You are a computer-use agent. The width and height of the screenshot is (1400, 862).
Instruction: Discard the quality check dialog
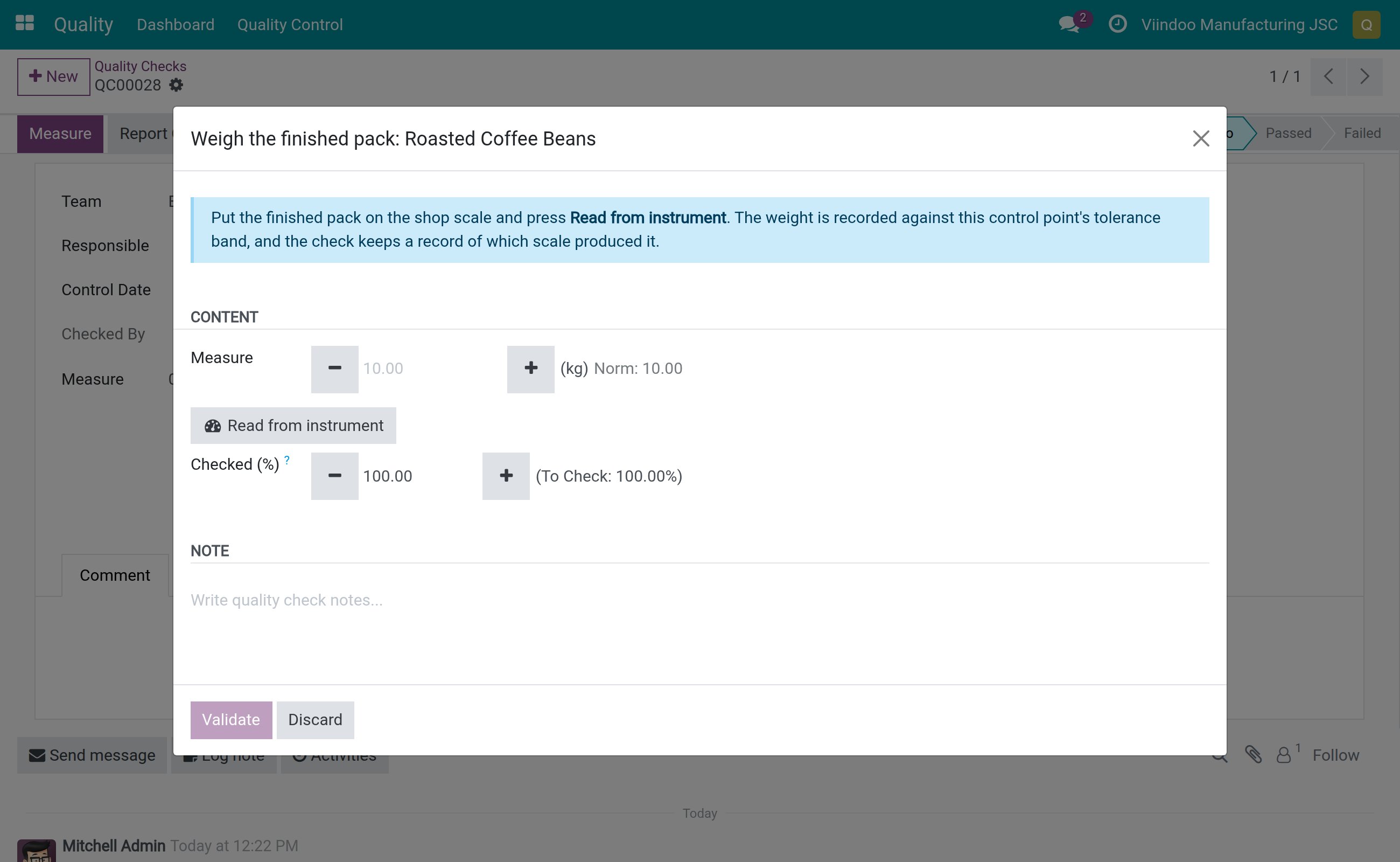315,719
